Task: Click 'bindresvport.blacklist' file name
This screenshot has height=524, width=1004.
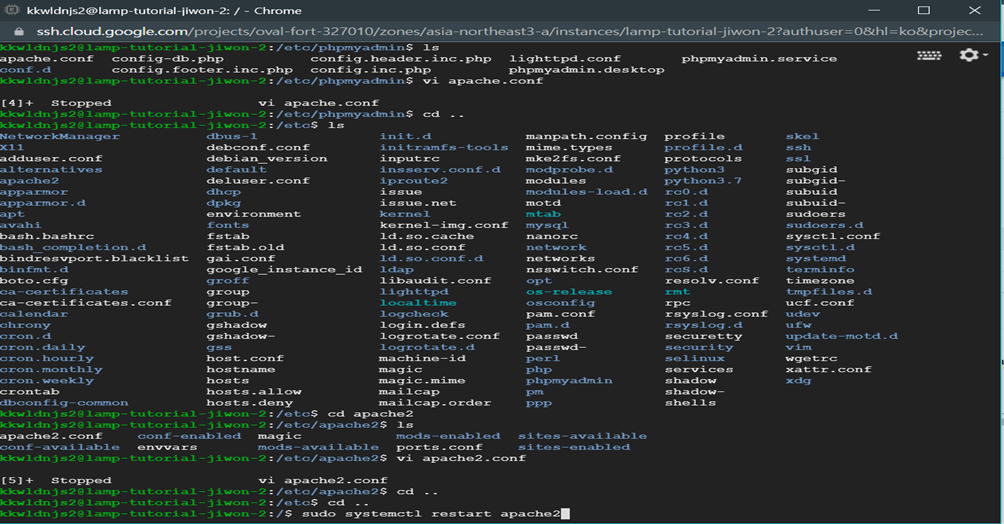Action: pos(94,258)
